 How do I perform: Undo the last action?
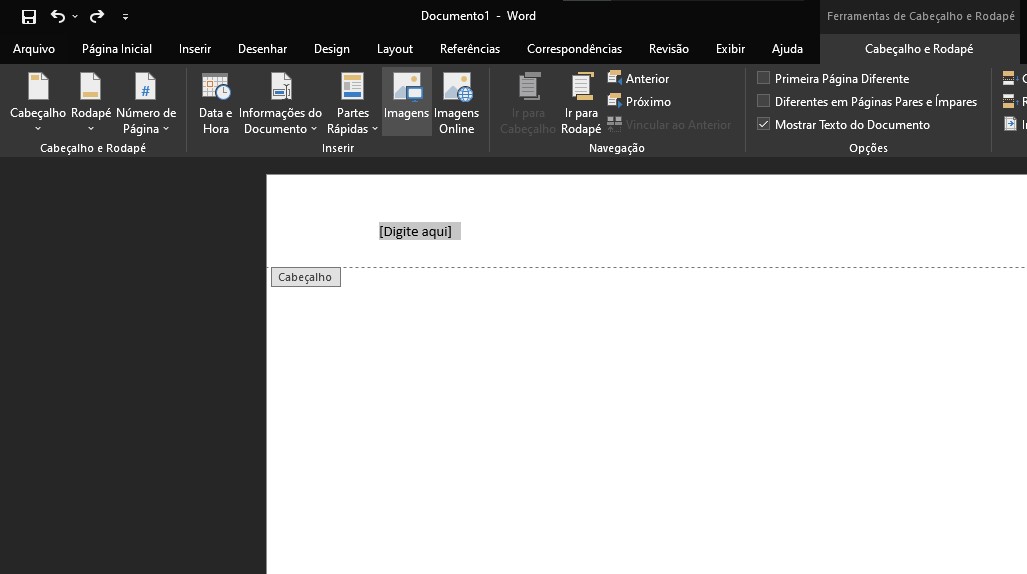(58, 16)
